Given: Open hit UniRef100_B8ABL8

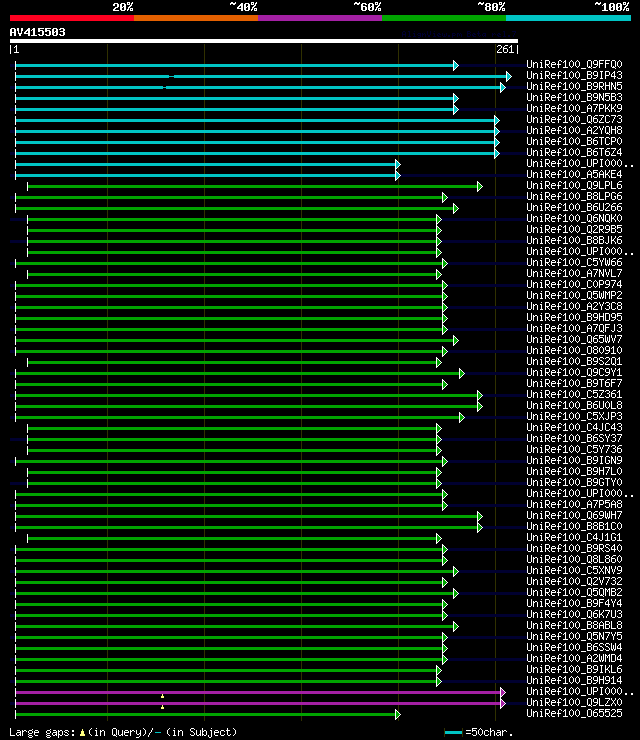Looking at the screenshot, I should tap(574, 625).
